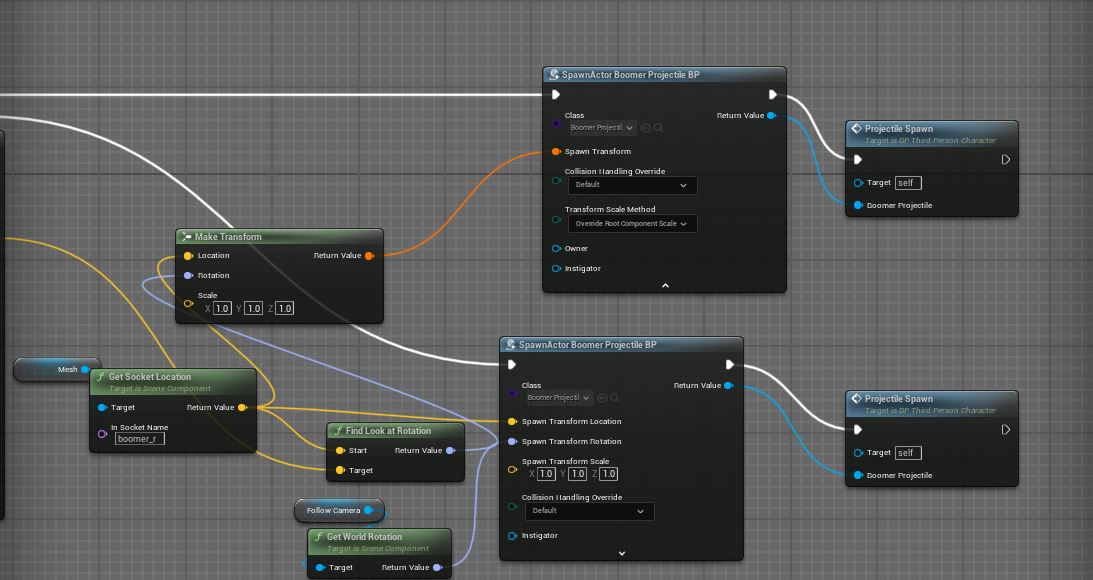Click browse magnifier icon in lower SpawnActor node
Image resolution: width=1093 pixels, height=580 pixels.
point(615,398)
